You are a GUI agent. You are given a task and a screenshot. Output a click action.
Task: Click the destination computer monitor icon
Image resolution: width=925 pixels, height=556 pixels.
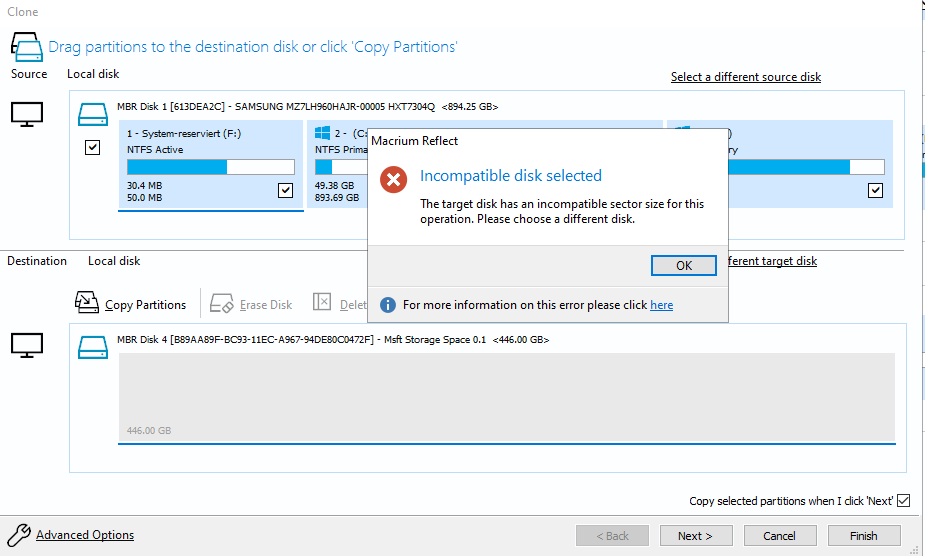[27, 345]
